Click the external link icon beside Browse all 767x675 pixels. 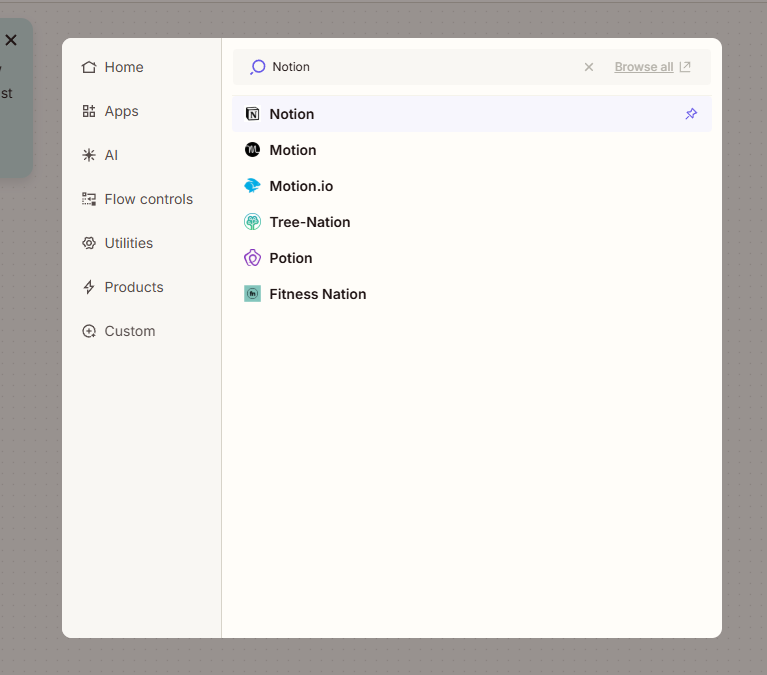pos(685,67)
